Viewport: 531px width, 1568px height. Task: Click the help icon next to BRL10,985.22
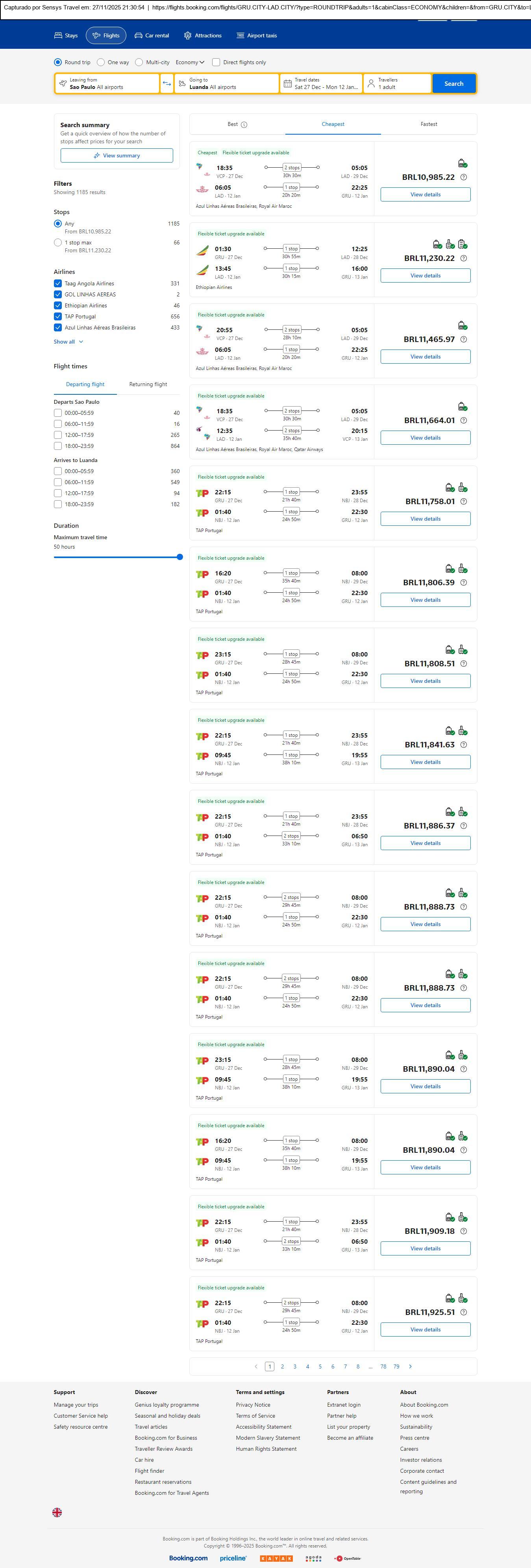463,177
